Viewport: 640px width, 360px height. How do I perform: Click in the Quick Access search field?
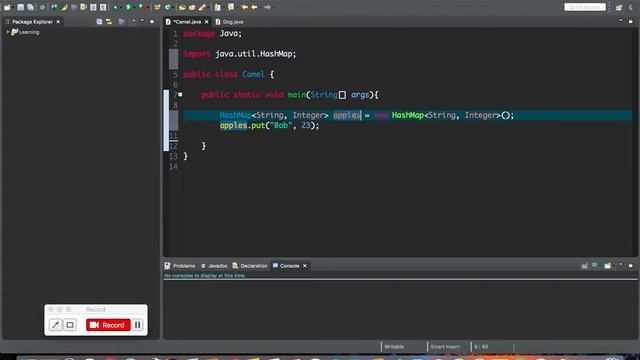(585, 7)
